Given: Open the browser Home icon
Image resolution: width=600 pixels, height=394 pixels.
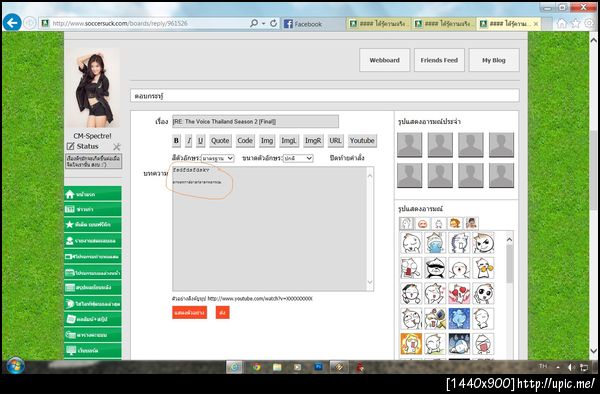Looking at the screenshot, I should click(x=561, y=24).
